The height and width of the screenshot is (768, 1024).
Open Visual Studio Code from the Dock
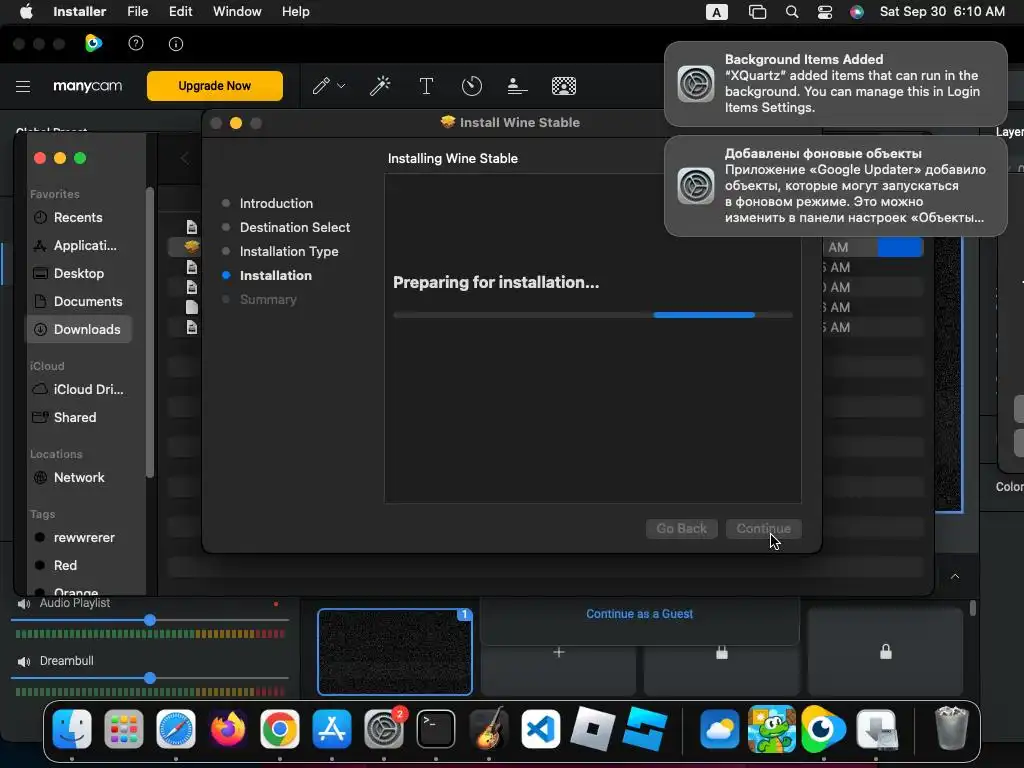point(541,729)
